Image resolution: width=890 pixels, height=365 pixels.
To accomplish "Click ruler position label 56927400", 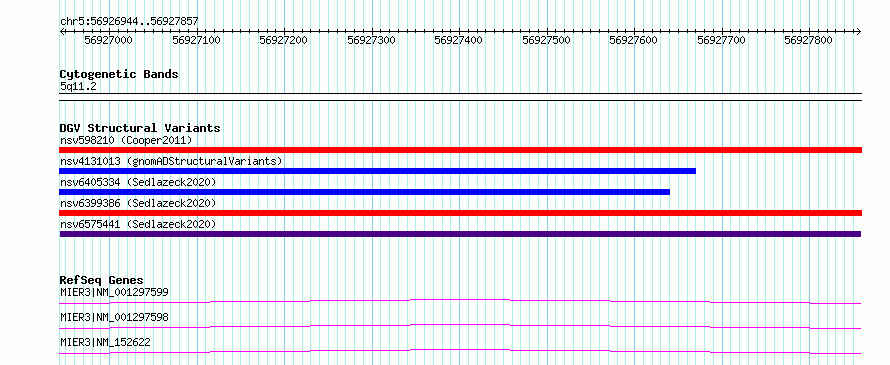I will tap(459, 40).
